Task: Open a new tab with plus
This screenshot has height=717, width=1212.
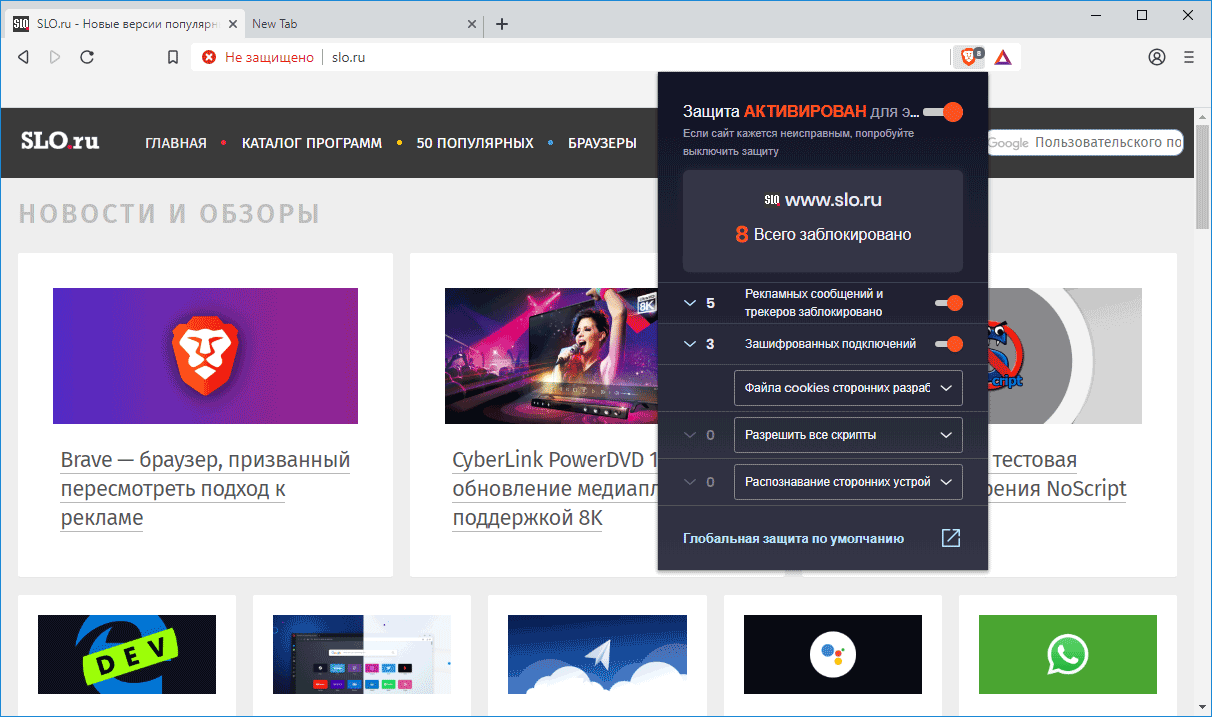Action: pyautogui.click(x=502, y=24)
